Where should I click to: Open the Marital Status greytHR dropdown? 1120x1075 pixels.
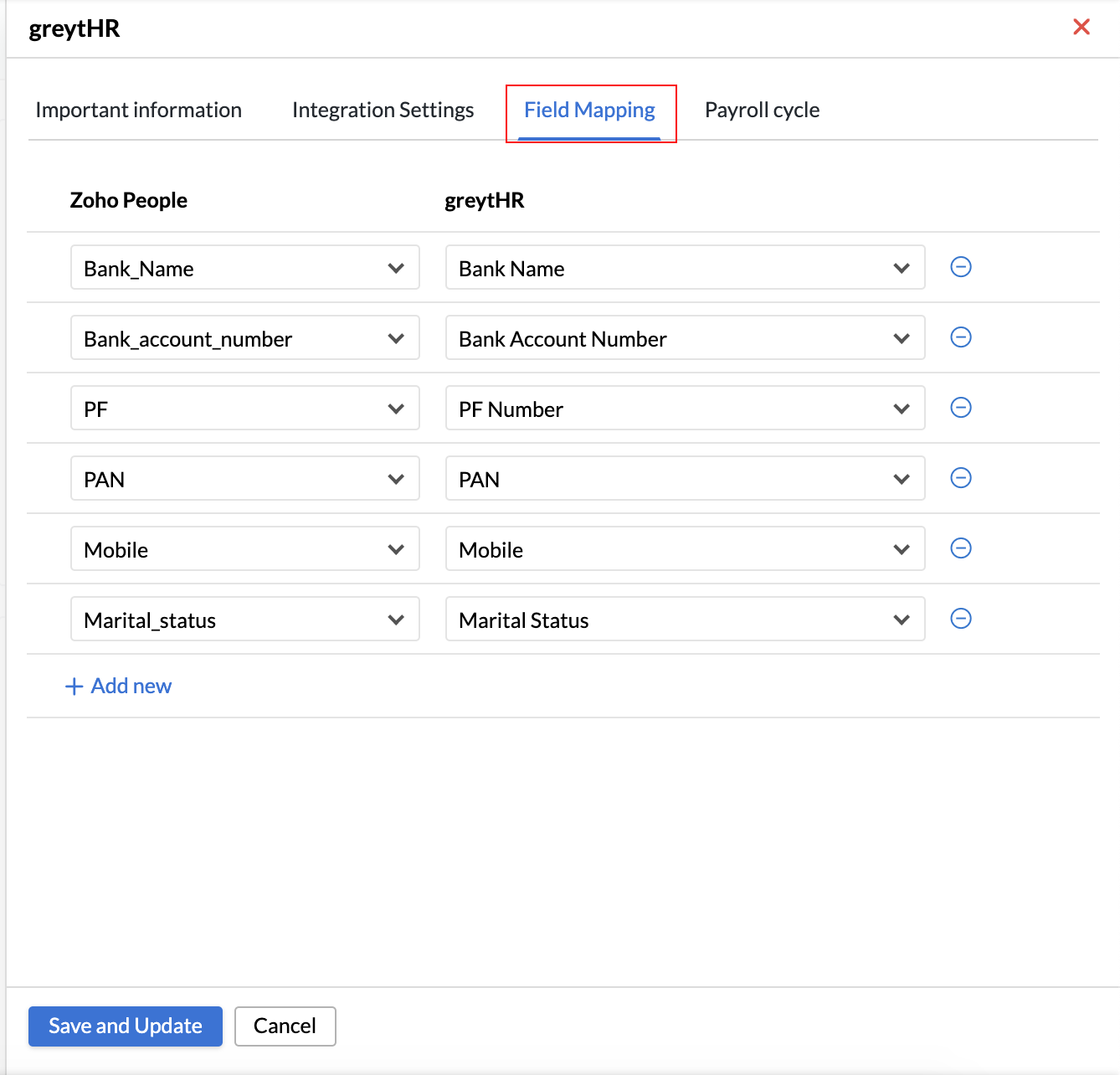tap(686, 620)
